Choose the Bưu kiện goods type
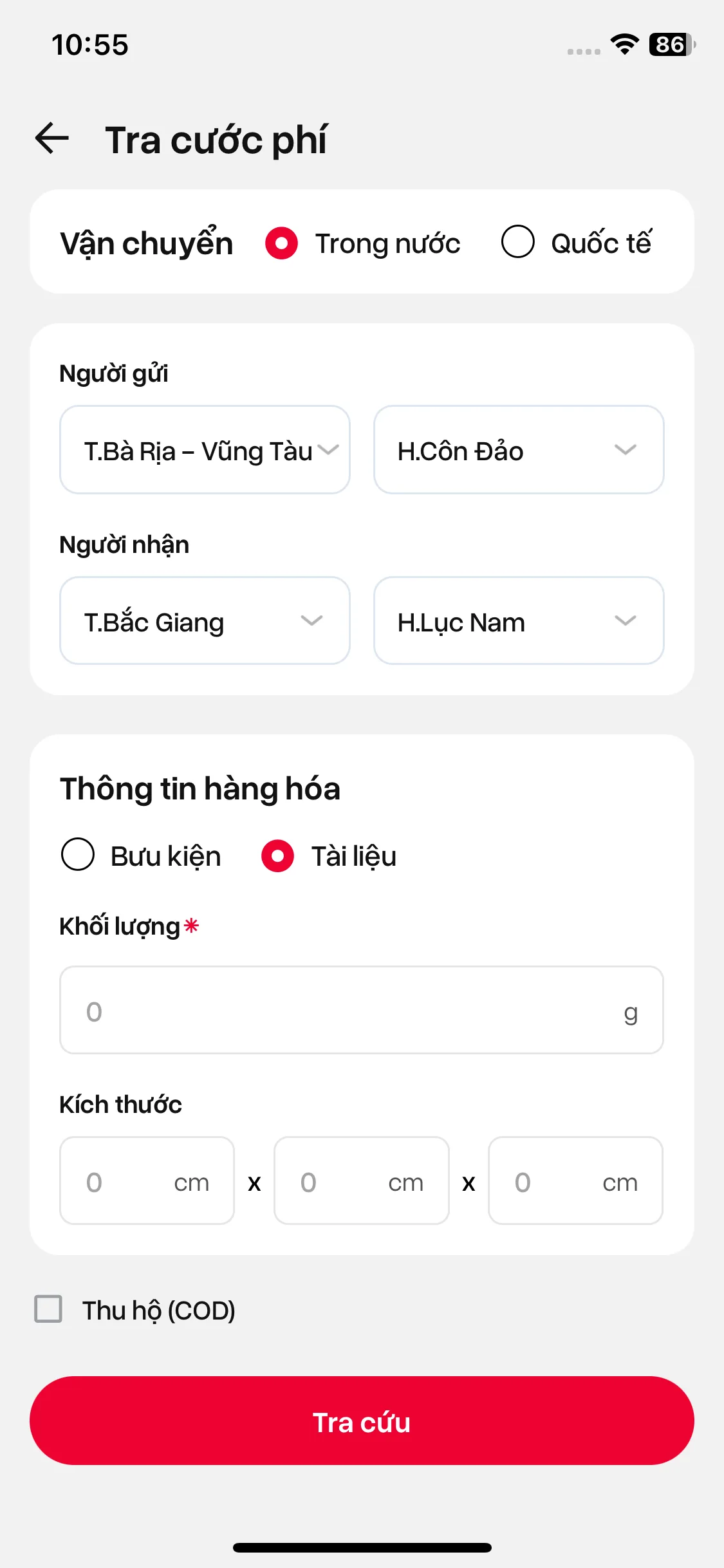The height and width of the screenshot is (1568, 724). coord(78,855)
